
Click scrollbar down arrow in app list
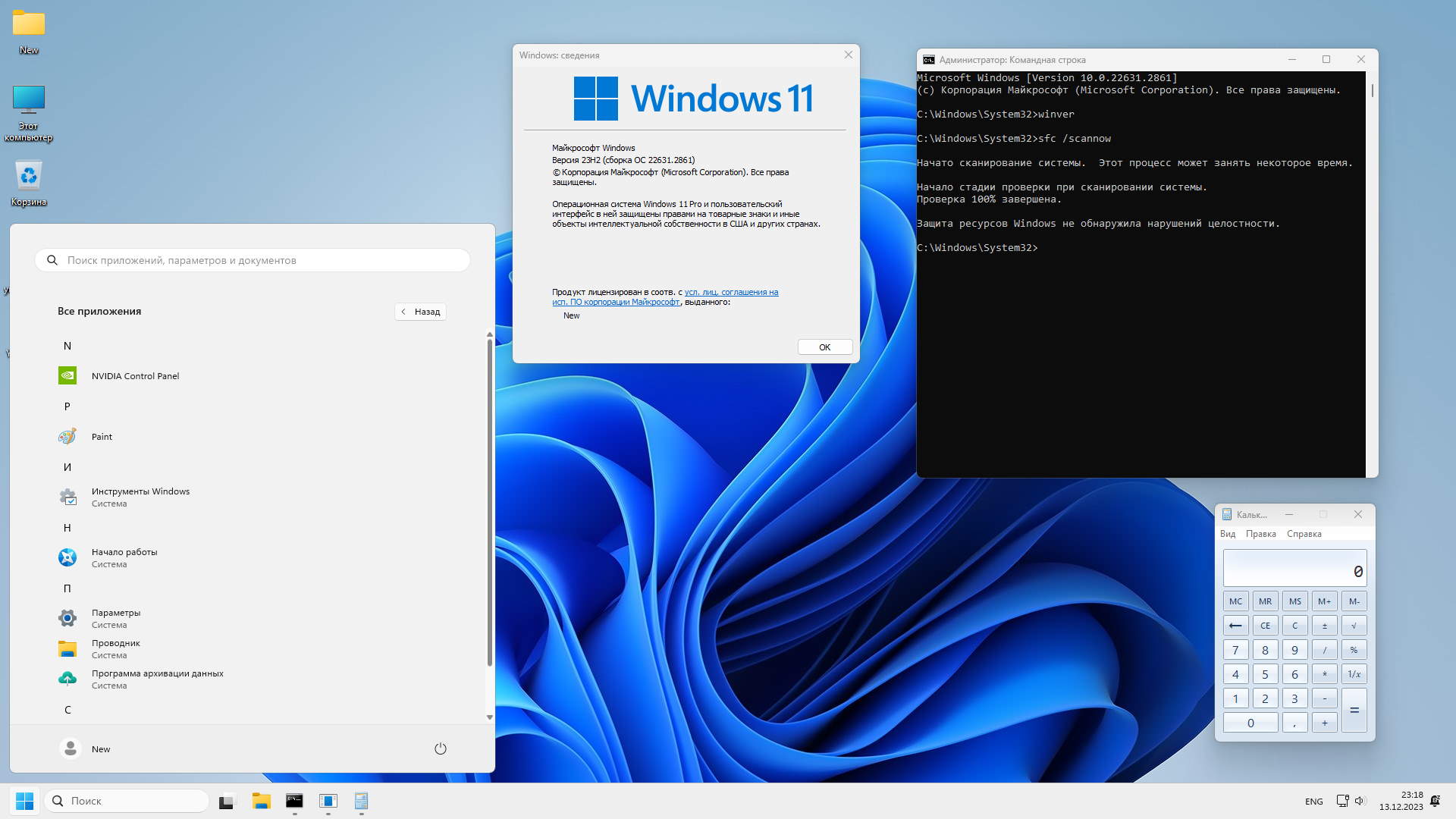pyautogui.click(x=489, y=717)
